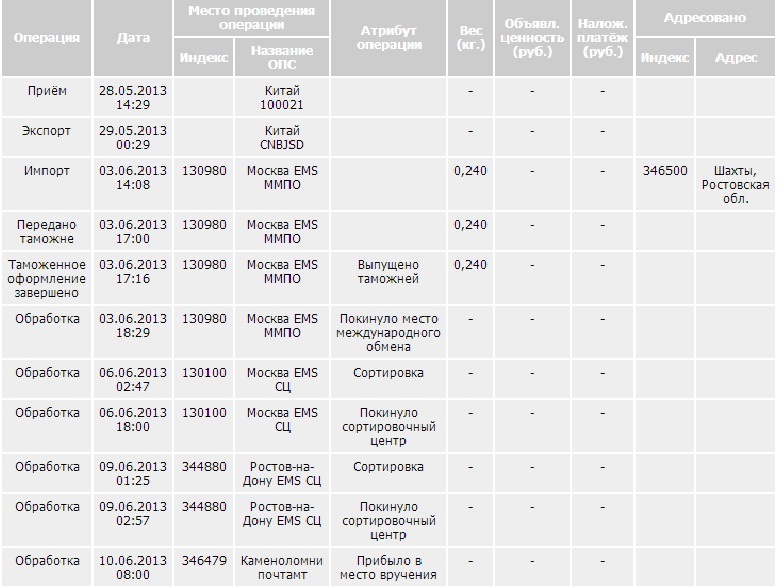Viewport: 778px width, 586px height.
Task: Click index '344880' in 01:25 row
Action: pos(204,467)
